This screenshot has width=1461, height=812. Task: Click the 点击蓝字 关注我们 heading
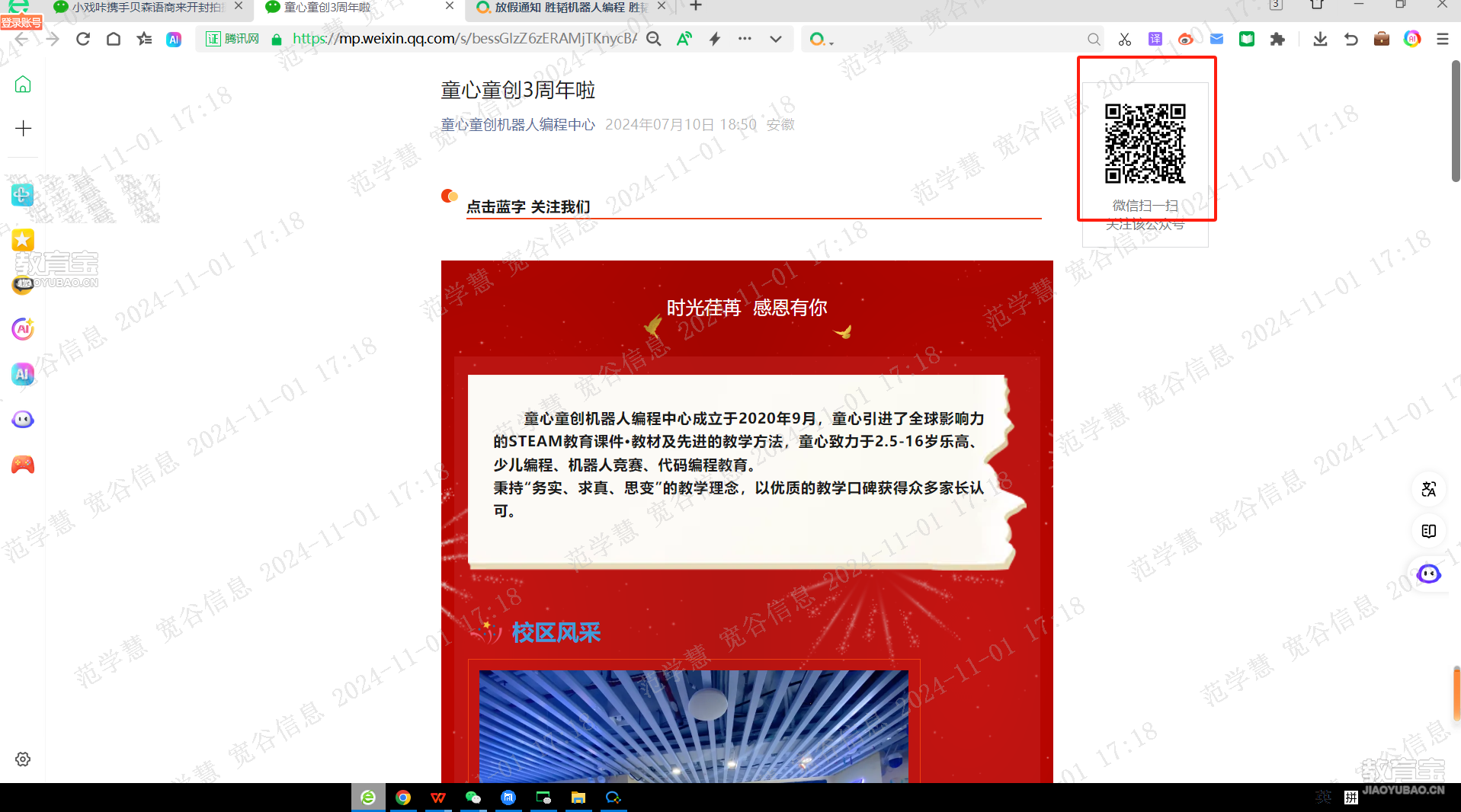tap(528, 206)
